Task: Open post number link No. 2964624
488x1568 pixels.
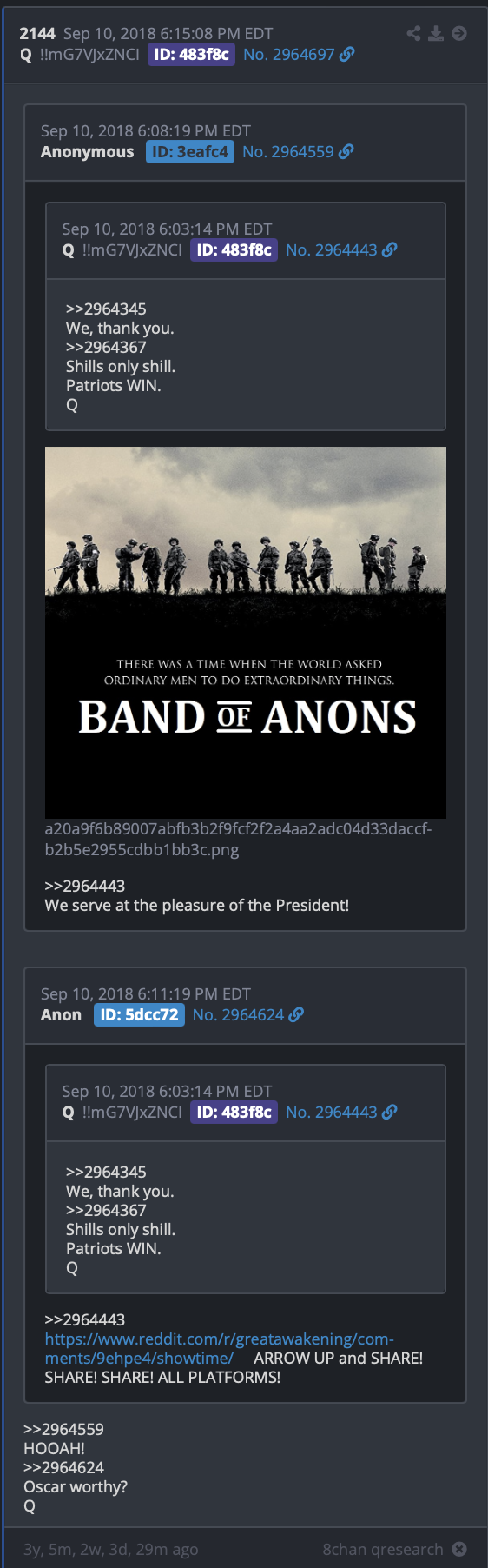Action: 239,1014
